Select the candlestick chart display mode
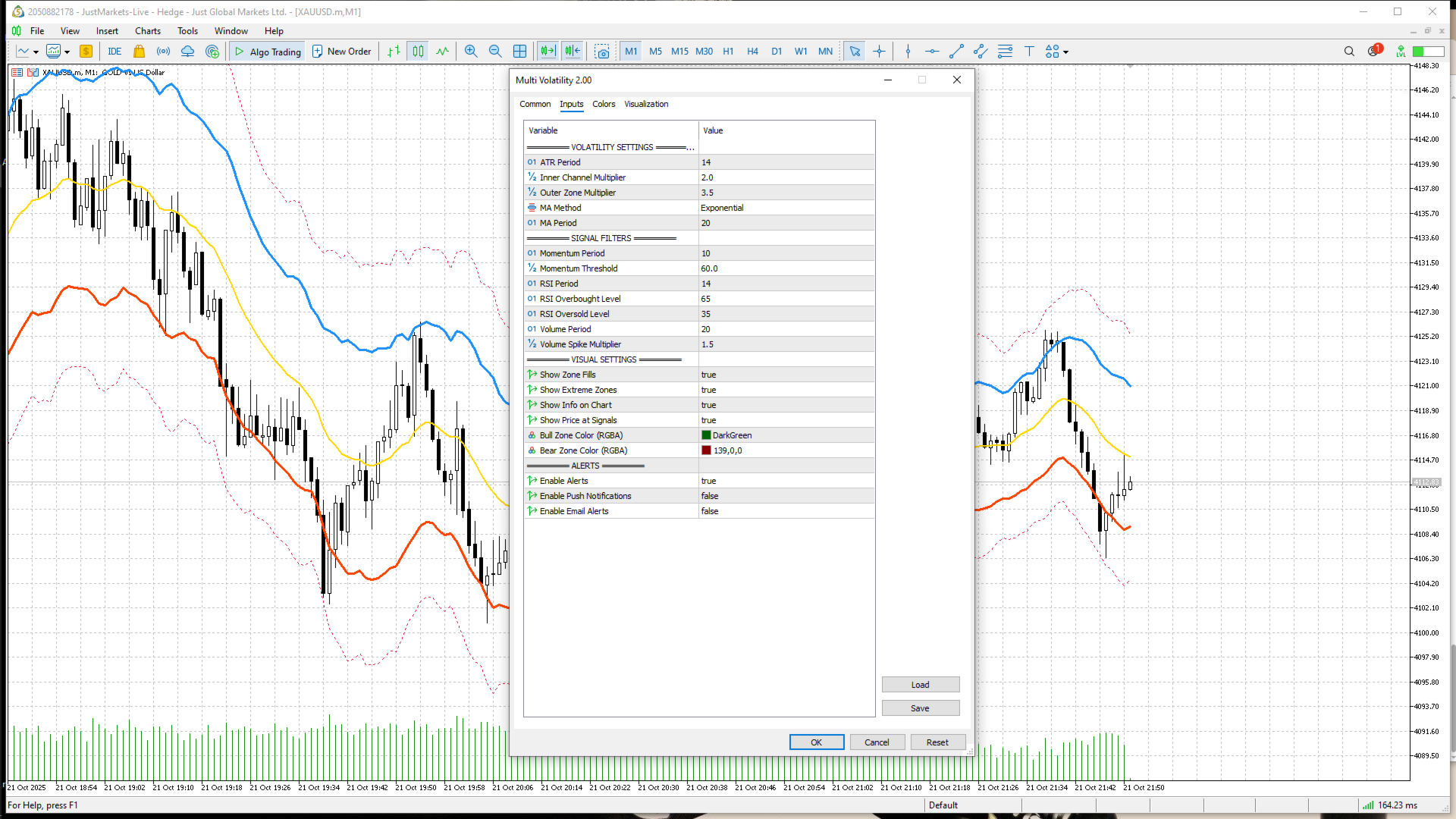 pos(418,51)
